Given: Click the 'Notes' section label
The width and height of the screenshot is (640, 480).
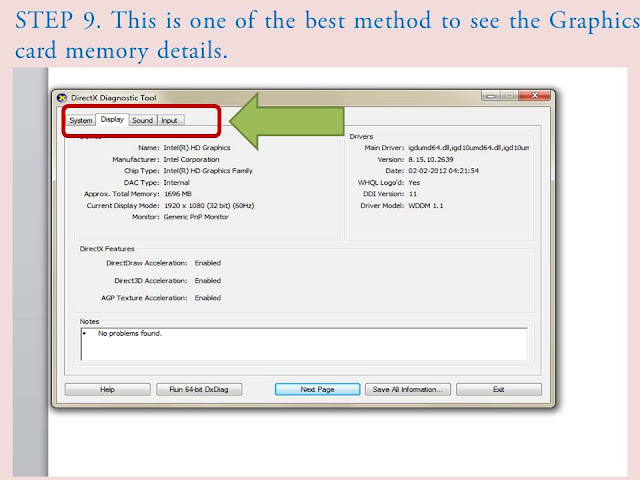Looking at the screenshot, I should tap(89, 322).
